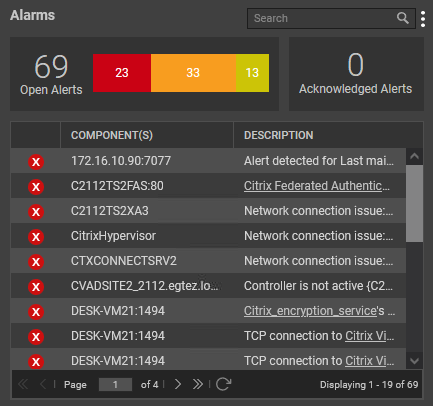Screen dimensions: 433x406
Task: Click the scrollbar down arrow
Action: [x=414, y=361]
